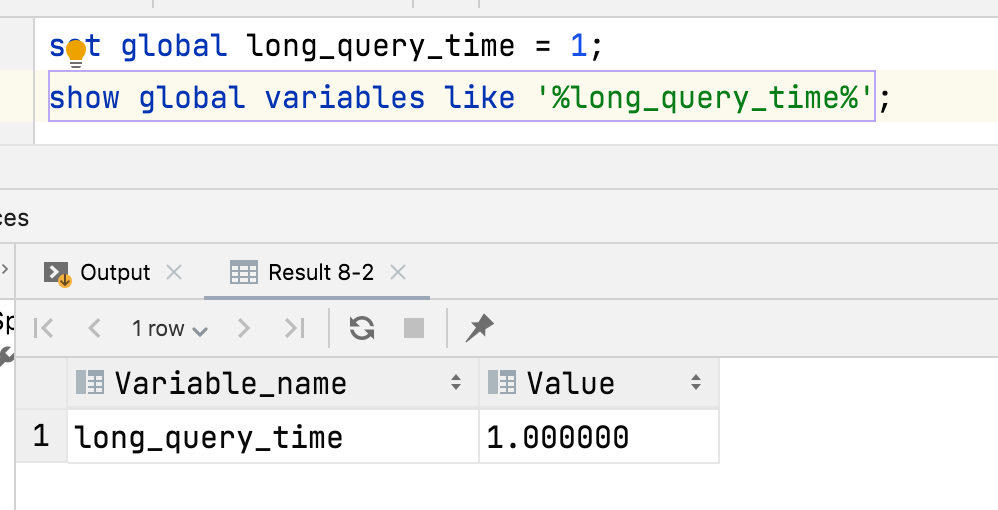
Task: Close the Result 8-2 tab
Action: click(x=398, y=273)
